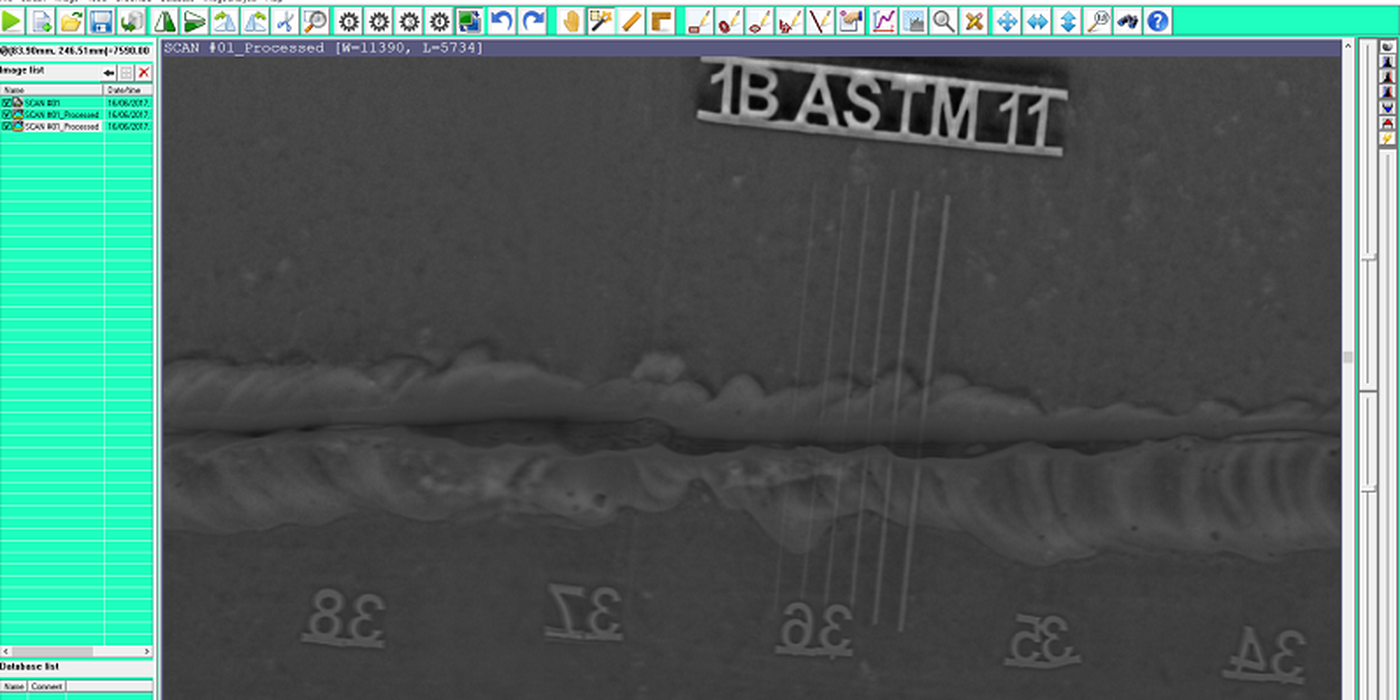This screenshot has height=700, width=1400.
Task: Undo the last operation
Action: click(x=503, y=20)
